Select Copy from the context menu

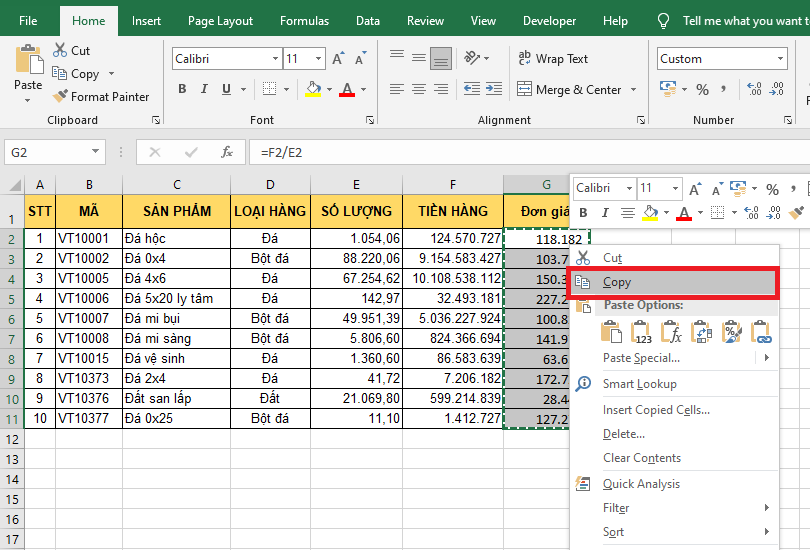tap(617, 283)
